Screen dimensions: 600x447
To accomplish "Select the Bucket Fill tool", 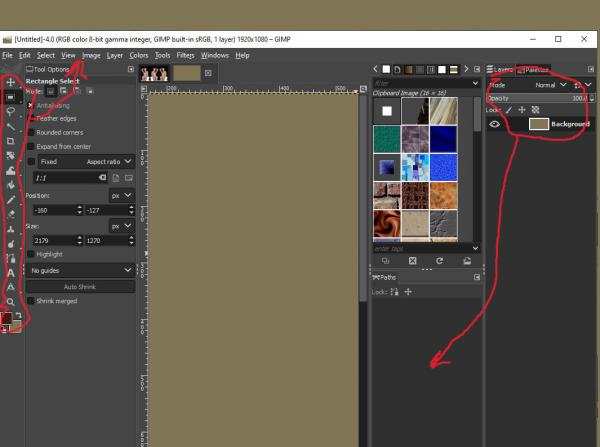I will [x=11, y=185].
